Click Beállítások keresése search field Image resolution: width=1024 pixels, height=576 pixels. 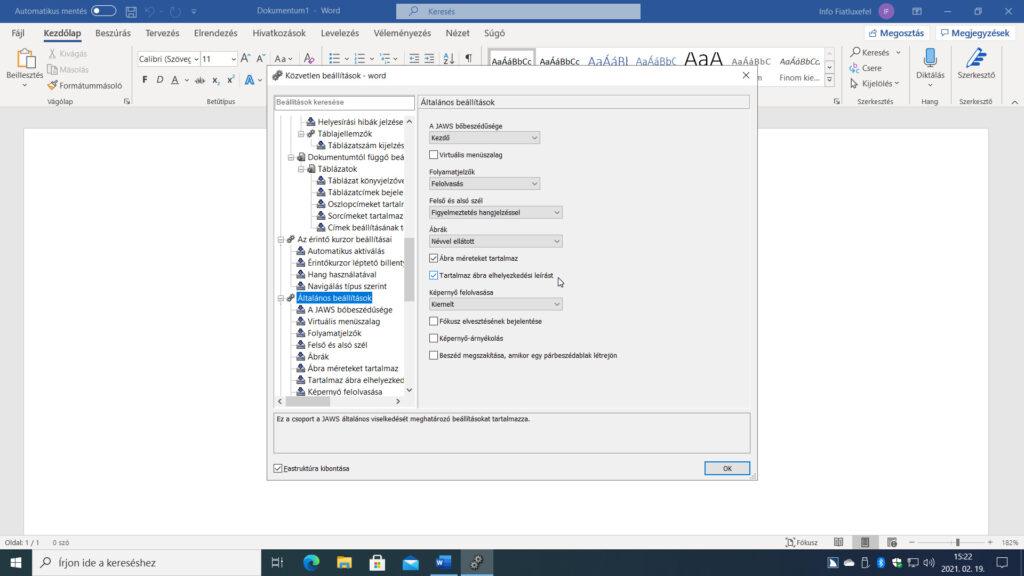coord(344,102)
